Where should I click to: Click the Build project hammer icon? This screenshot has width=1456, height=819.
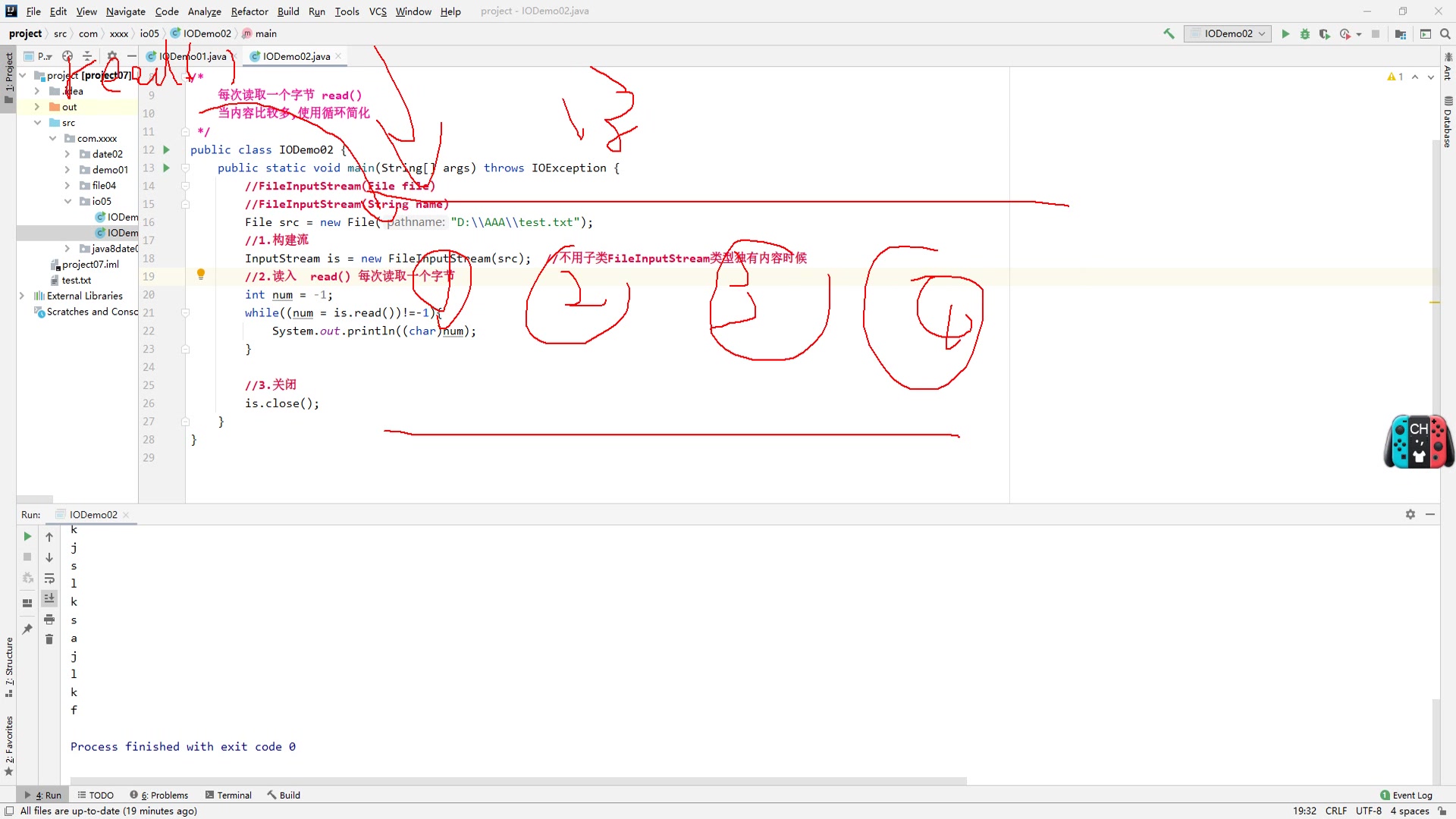[x=1169, y=34]
